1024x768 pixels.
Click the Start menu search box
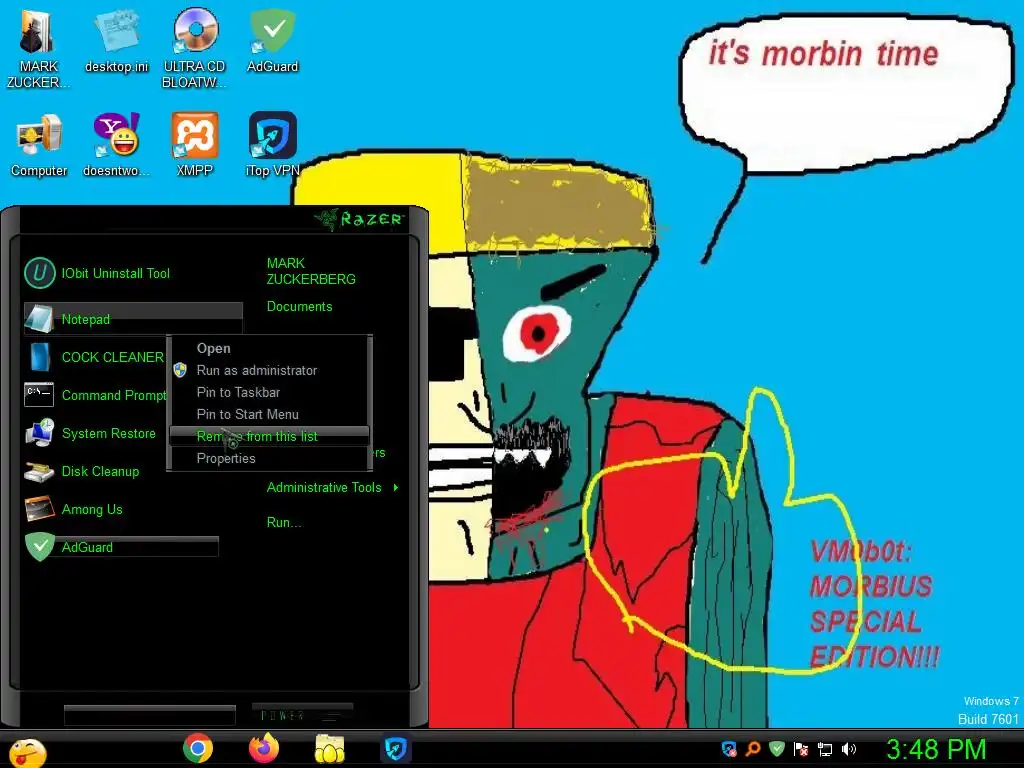[150, 715]
